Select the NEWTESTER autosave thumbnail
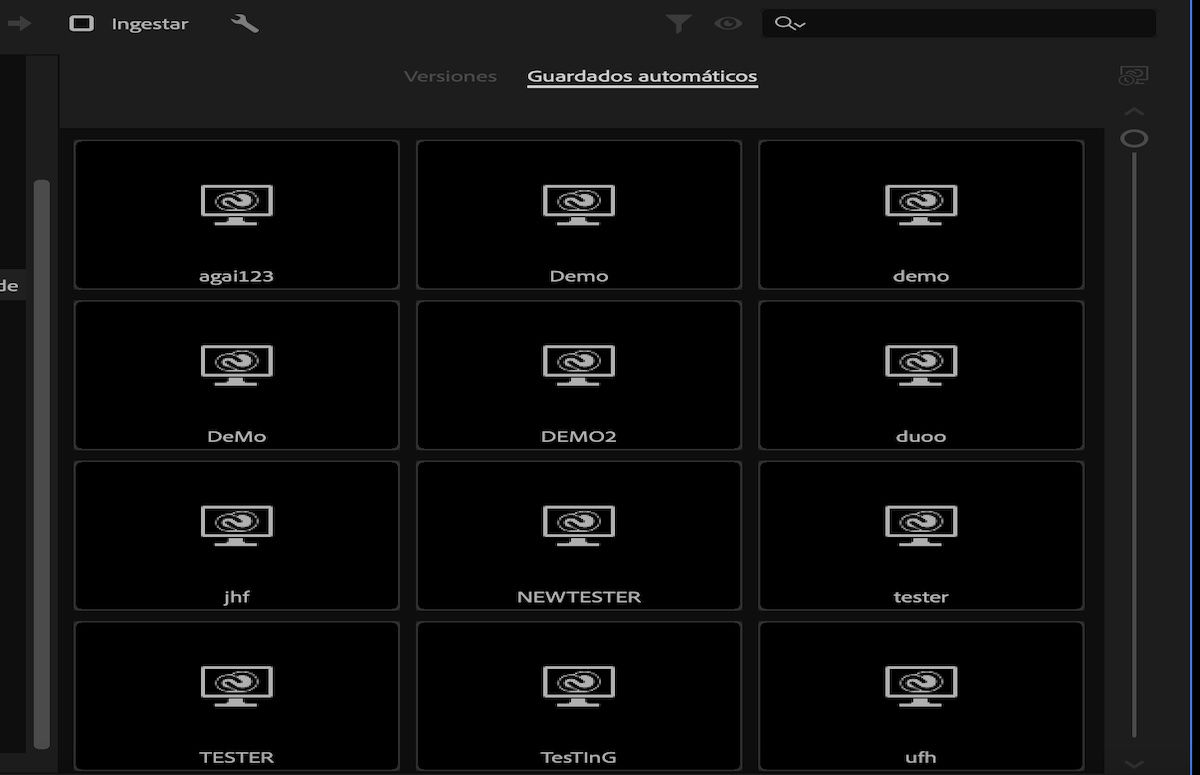The width and height of the screenshot is (1200, 775). tap(578, 535)
